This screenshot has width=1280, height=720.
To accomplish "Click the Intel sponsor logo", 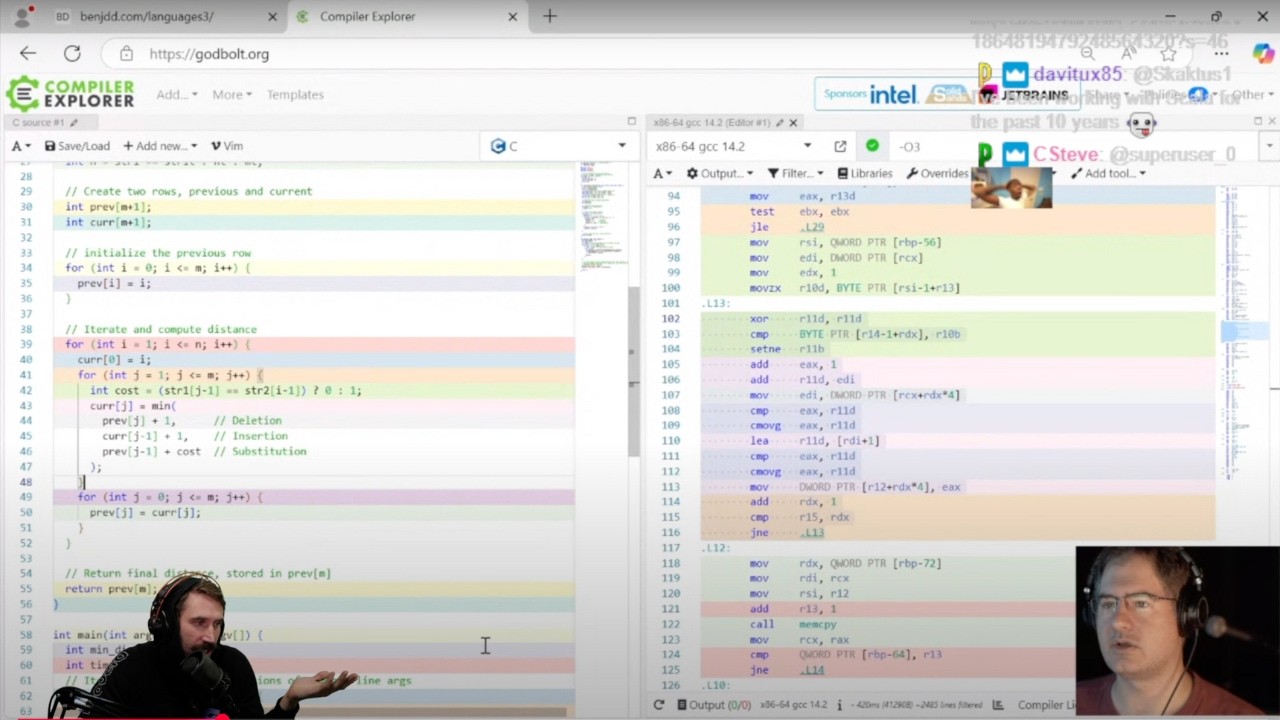I will tap(893, 94).
